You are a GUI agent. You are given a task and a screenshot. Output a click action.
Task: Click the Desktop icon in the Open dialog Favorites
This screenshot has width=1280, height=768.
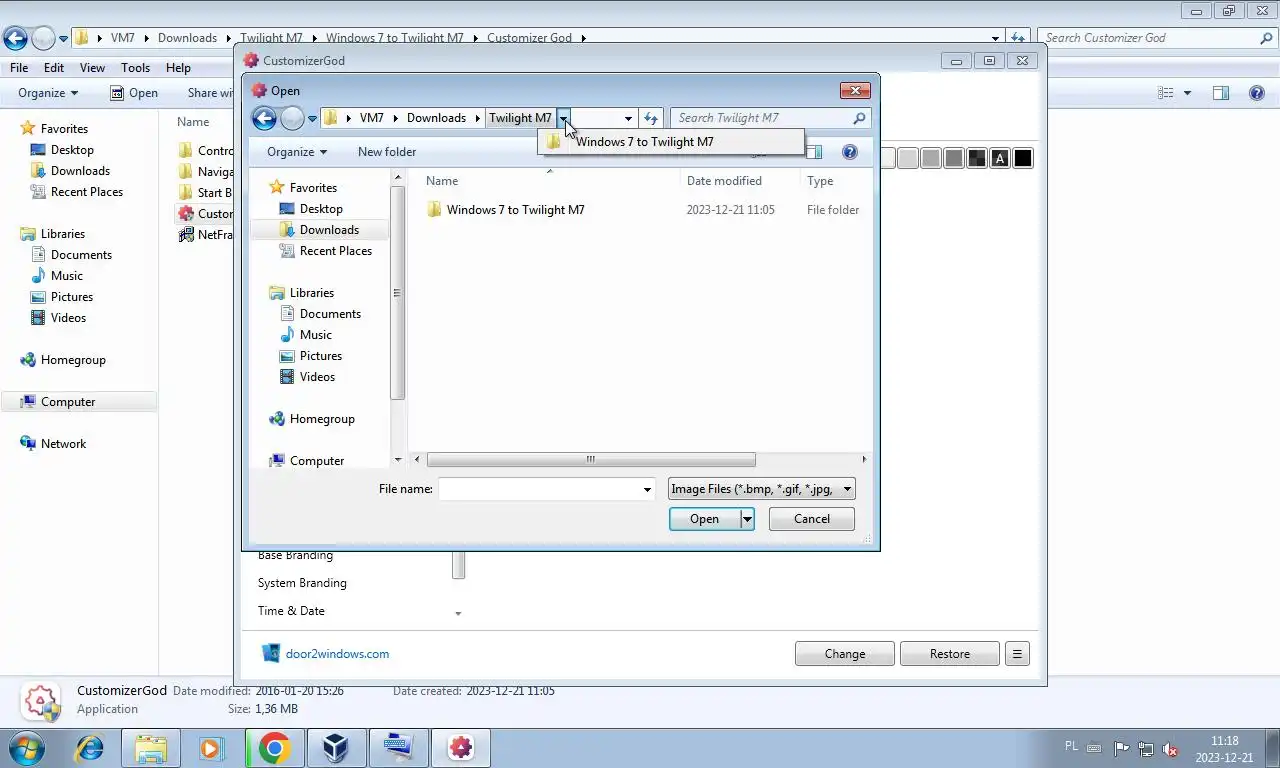tap(287, 209)
